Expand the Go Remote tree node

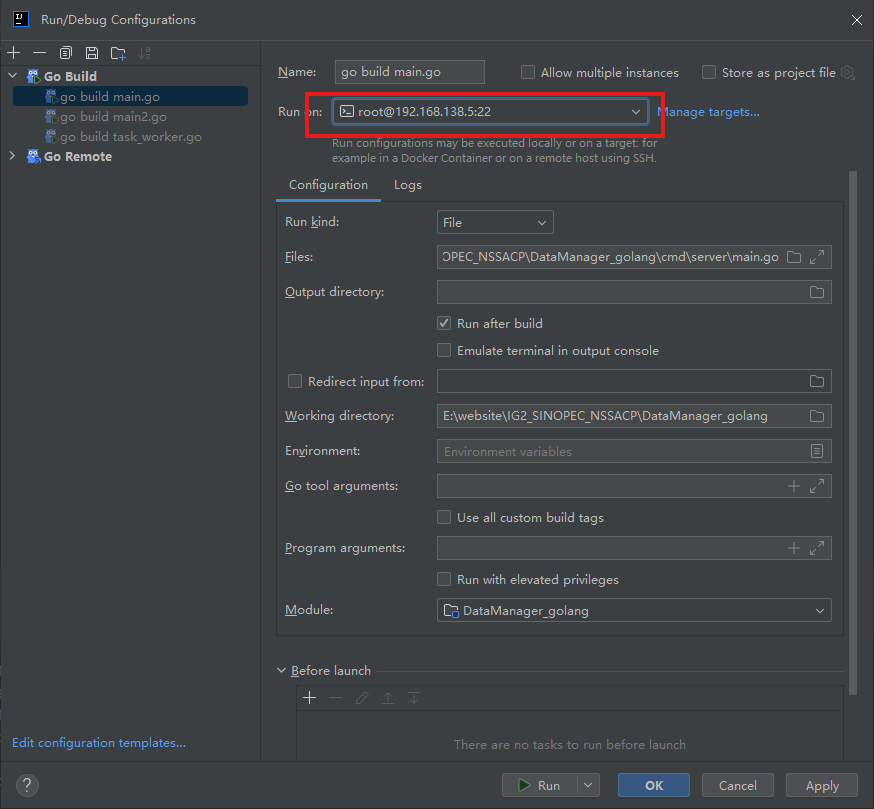12,156
